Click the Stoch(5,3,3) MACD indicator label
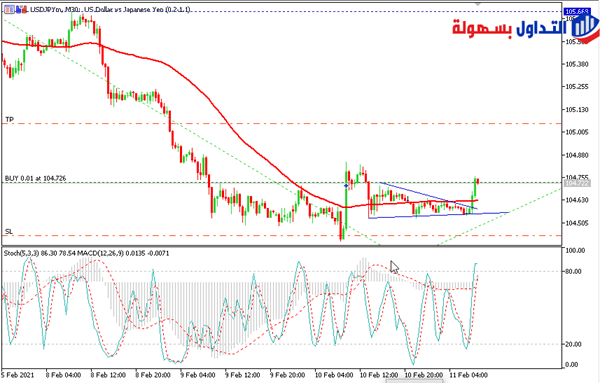Image resolution: width=600 pixels, height=383 pixels. click(x=86, y=253)
